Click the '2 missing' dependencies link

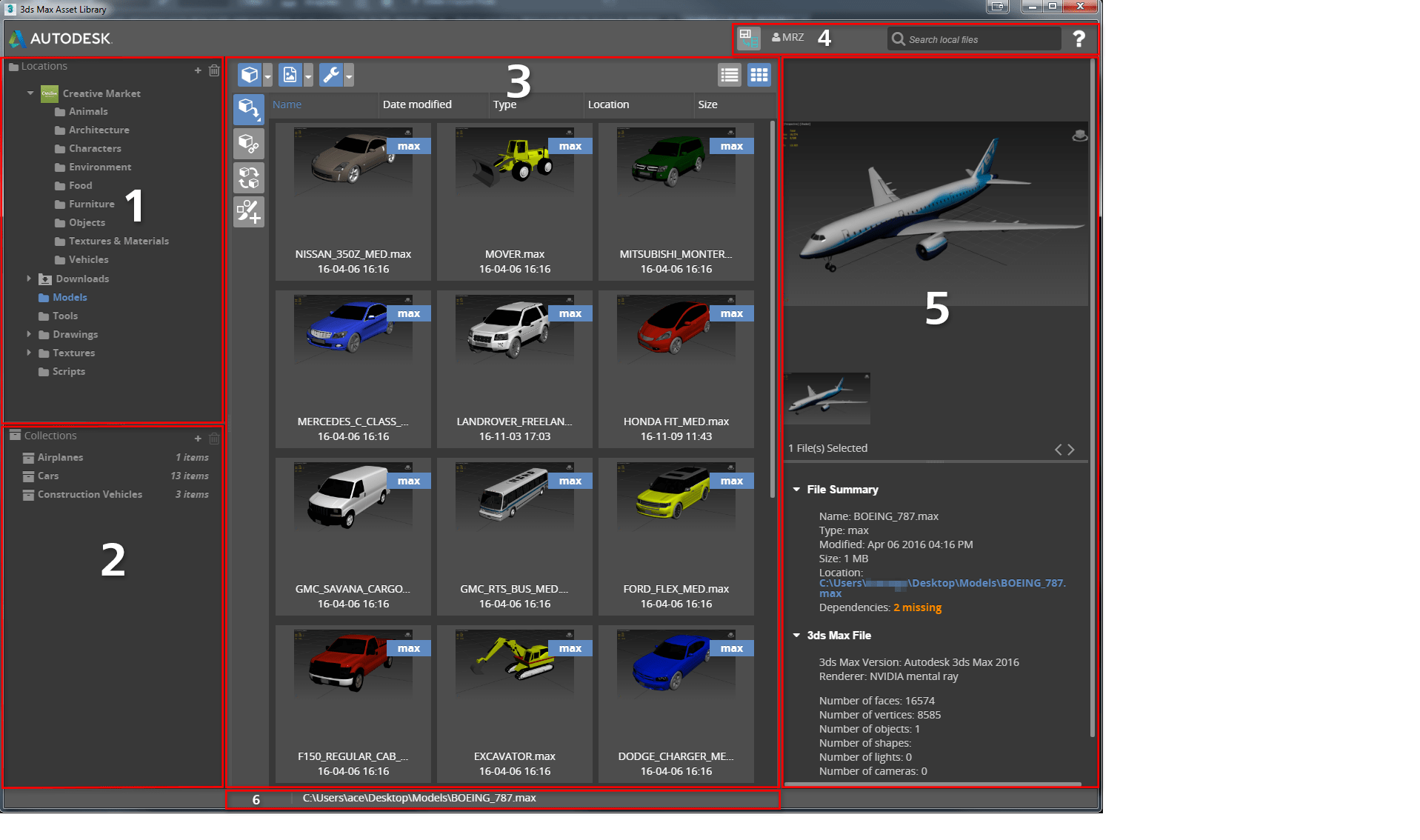pyautogui.click(x=918, y=607)
